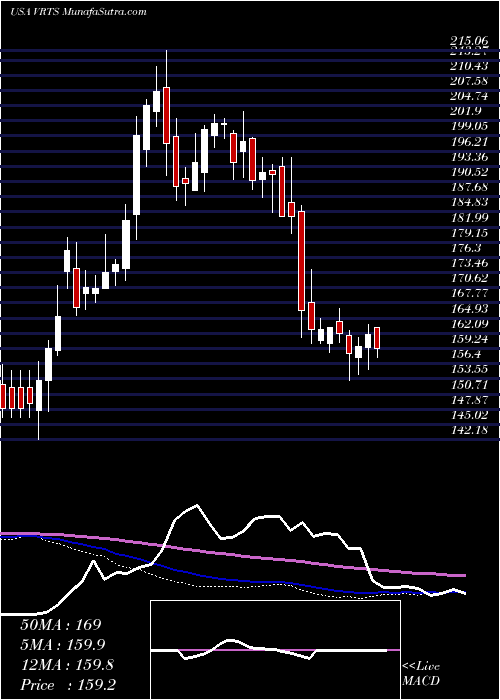Click the '50MA : 169' indicator readout

(61, 625)
